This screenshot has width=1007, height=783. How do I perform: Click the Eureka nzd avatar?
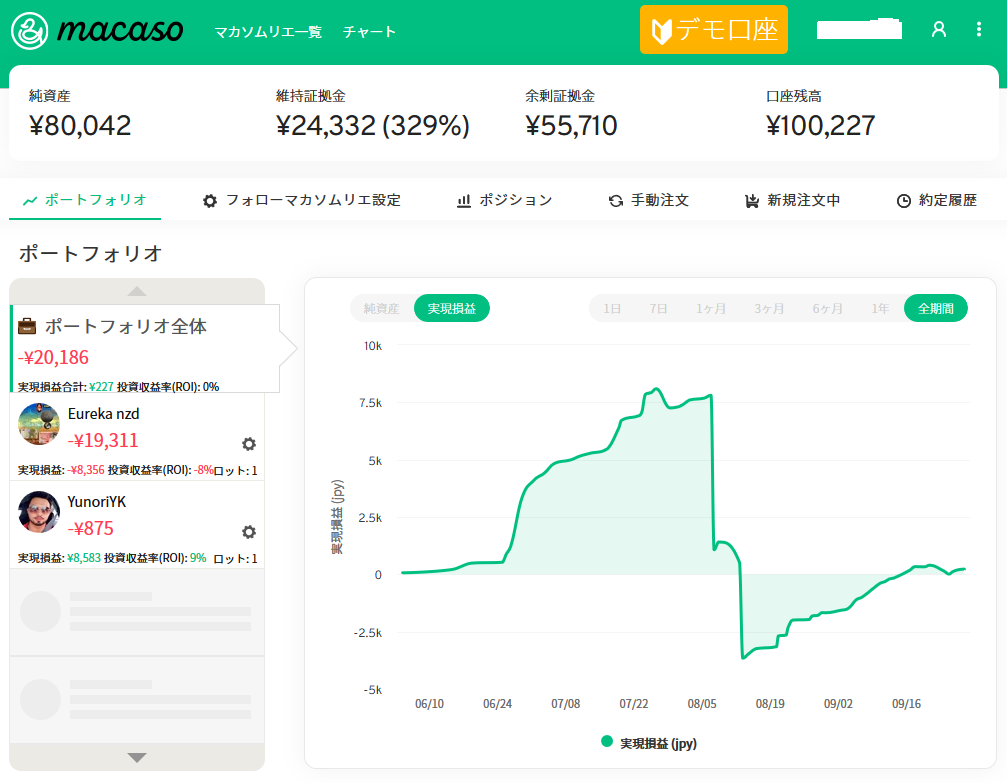tap(39, 425)
